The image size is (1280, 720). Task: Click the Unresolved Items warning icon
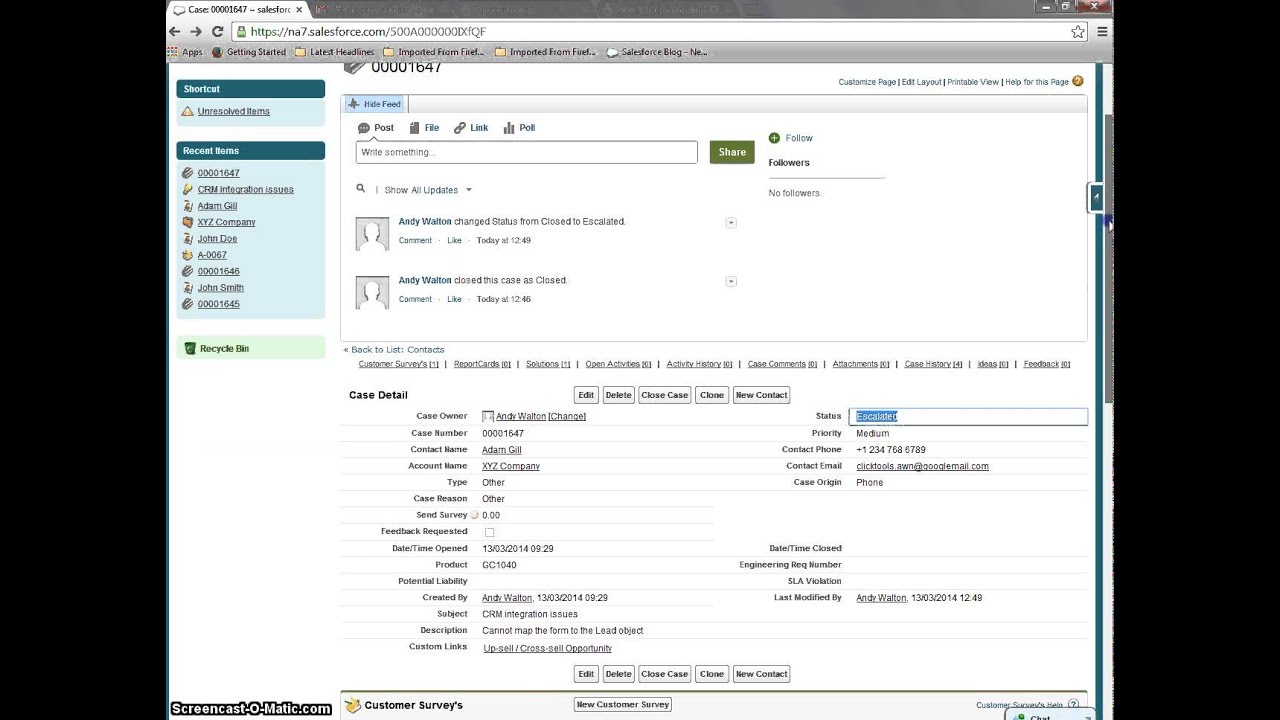pyautogui.click(x=187, y=111)
